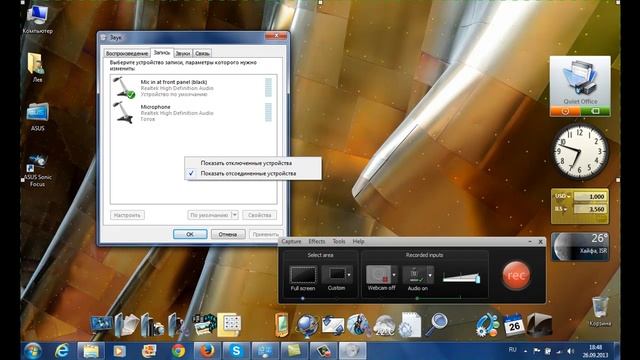Select Mic in at front panel device
Image resolution: width=640 pixels, height=360 pixels.
(x=193, y=88)
